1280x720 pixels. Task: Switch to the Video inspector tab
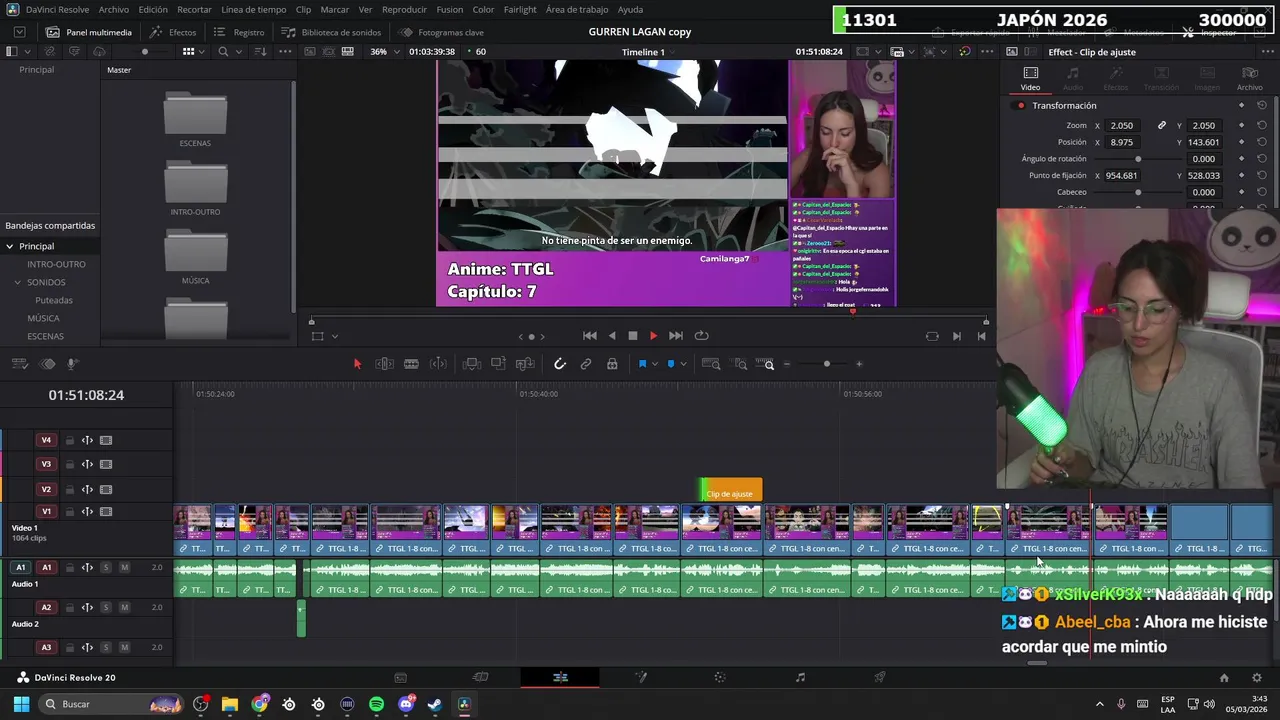(1031, 78)
